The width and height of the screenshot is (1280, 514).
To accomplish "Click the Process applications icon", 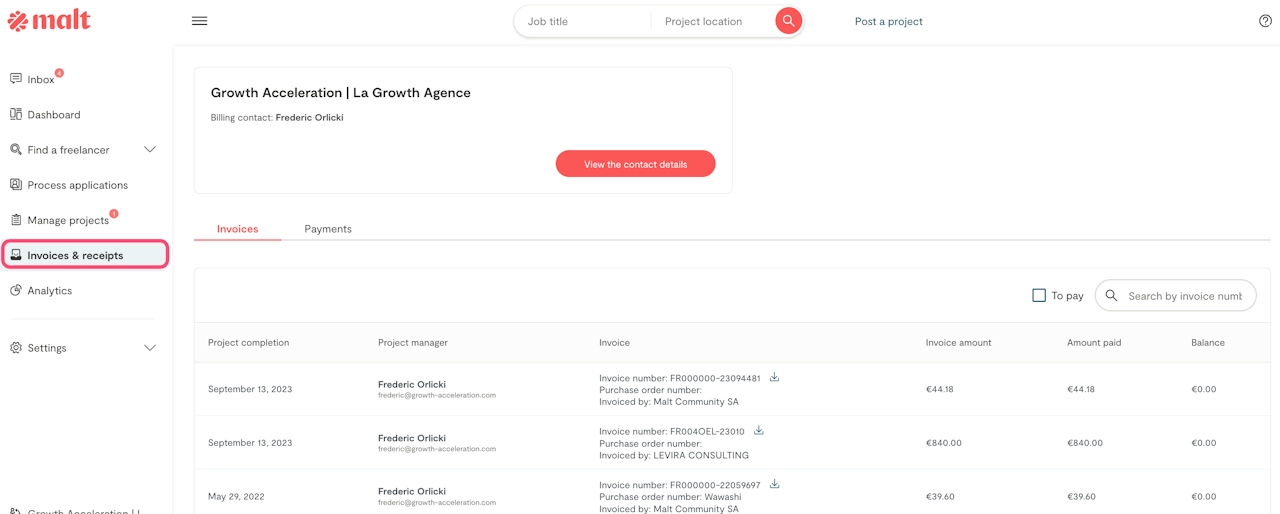I will 16,184.
